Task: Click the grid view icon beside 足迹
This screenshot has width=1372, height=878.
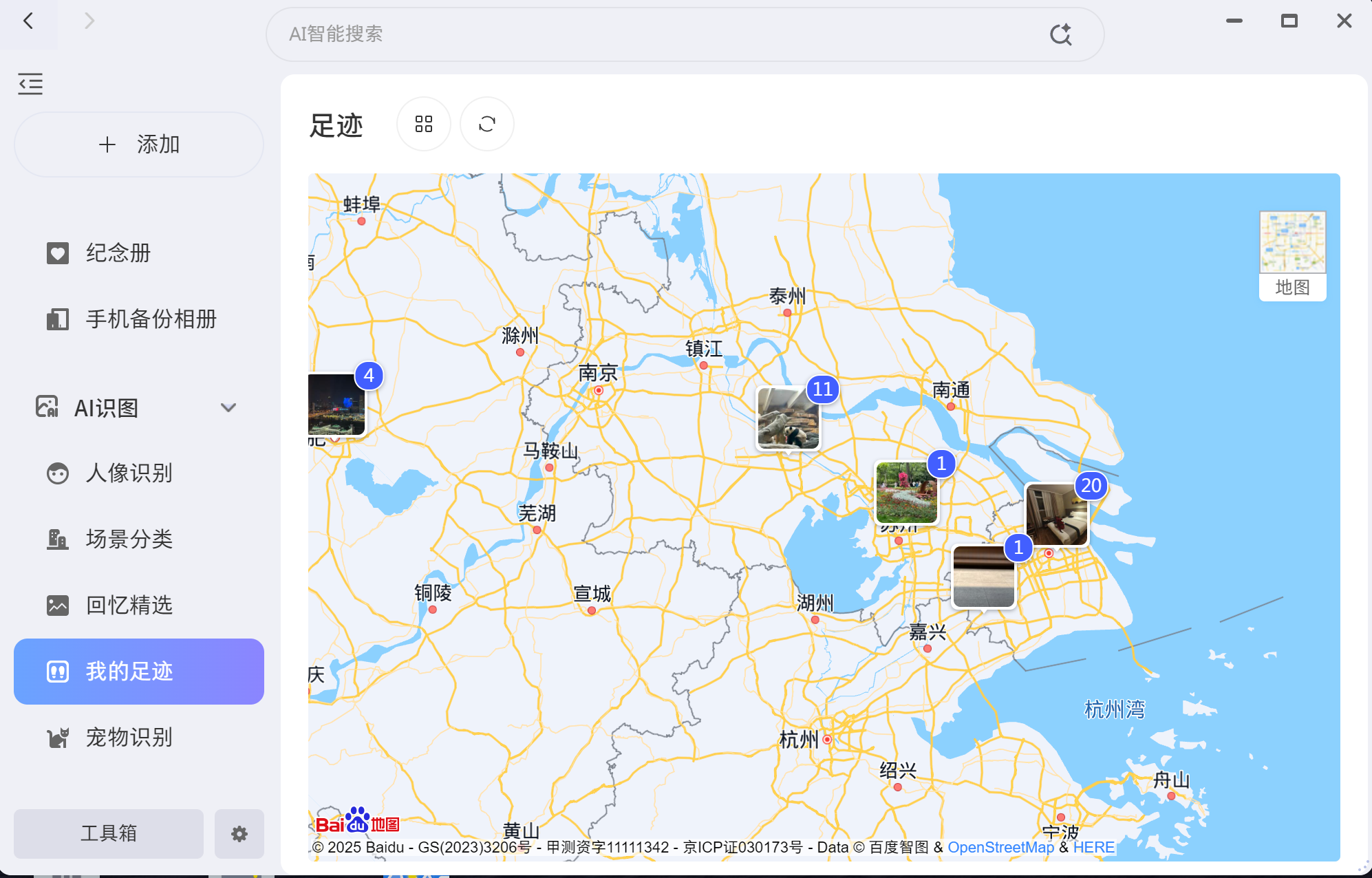Action: (x=423, y=124)
